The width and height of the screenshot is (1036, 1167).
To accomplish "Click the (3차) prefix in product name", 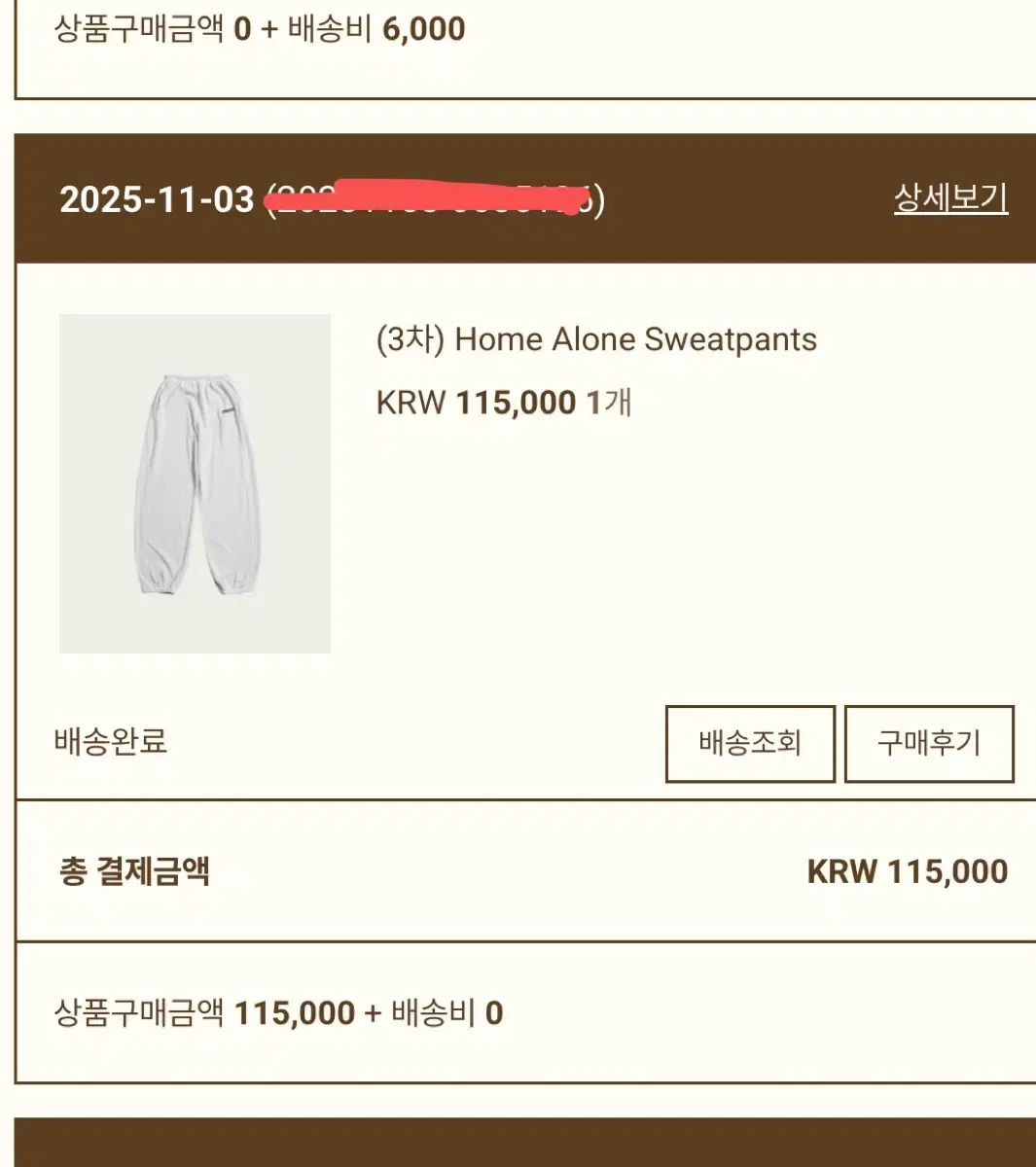I will (411, 339).
